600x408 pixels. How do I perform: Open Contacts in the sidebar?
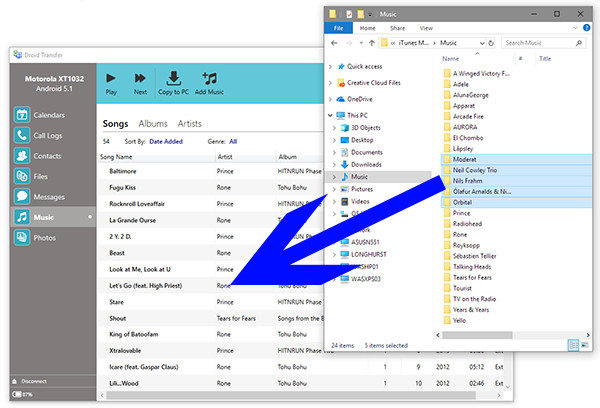tap(53, 156)
